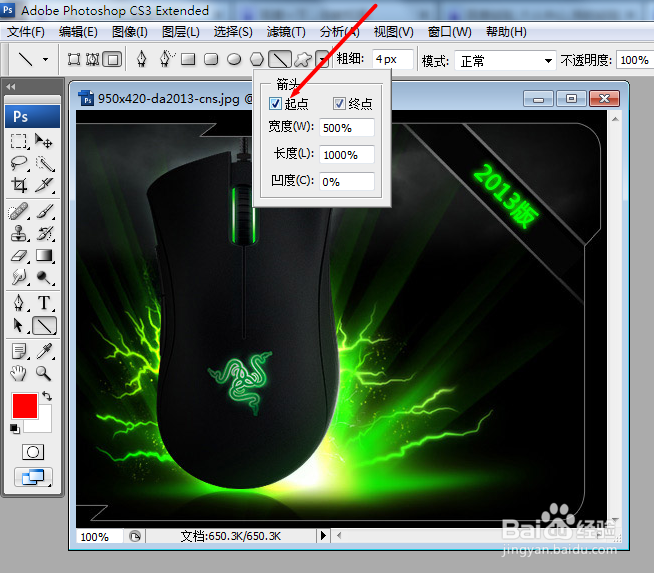Reset default foreground and background colors
This screenshot has width=654, height=573.
(15, 428)
